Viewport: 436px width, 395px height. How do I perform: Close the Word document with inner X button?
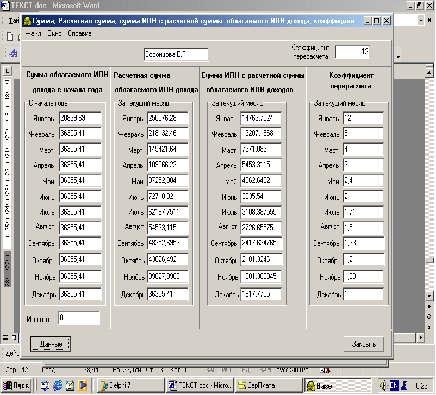click(x=429, y=21)
